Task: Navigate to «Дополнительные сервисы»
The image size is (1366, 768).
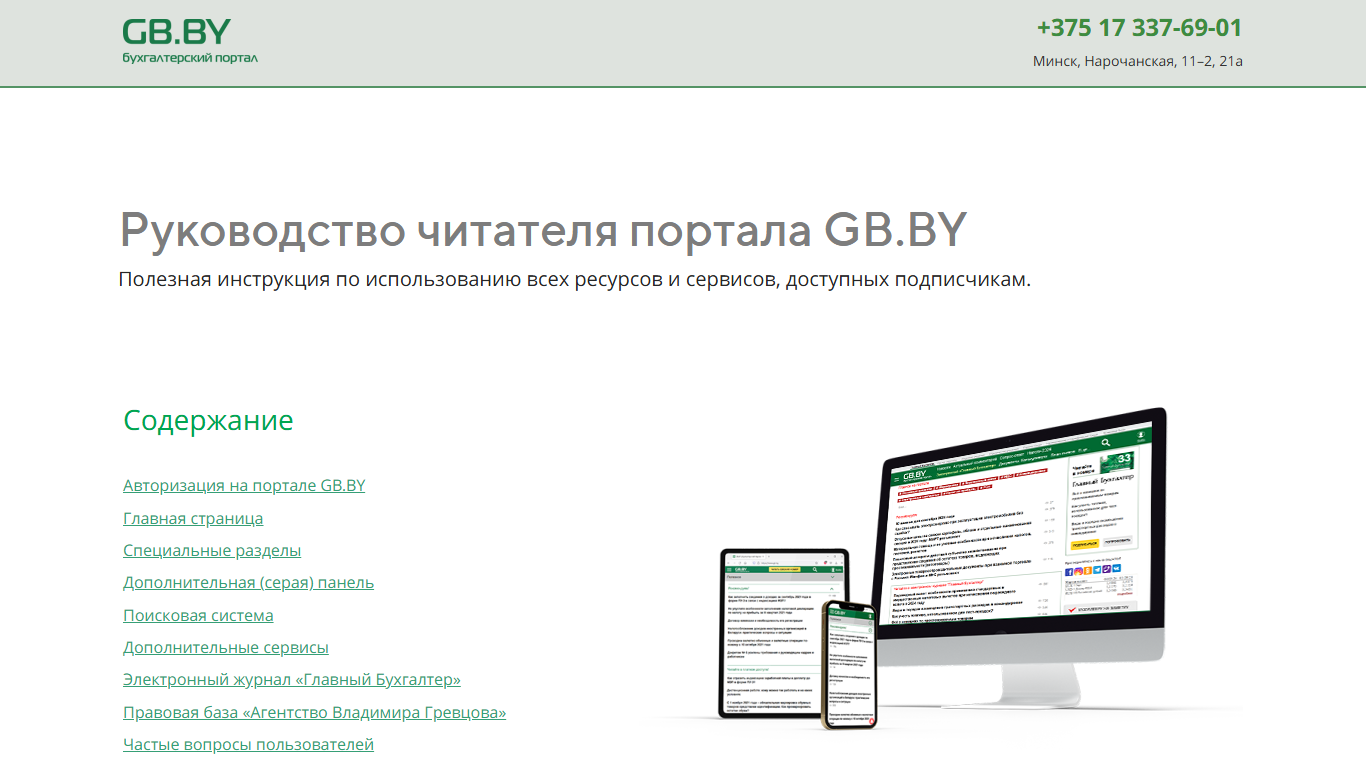Action: [226, 648]
